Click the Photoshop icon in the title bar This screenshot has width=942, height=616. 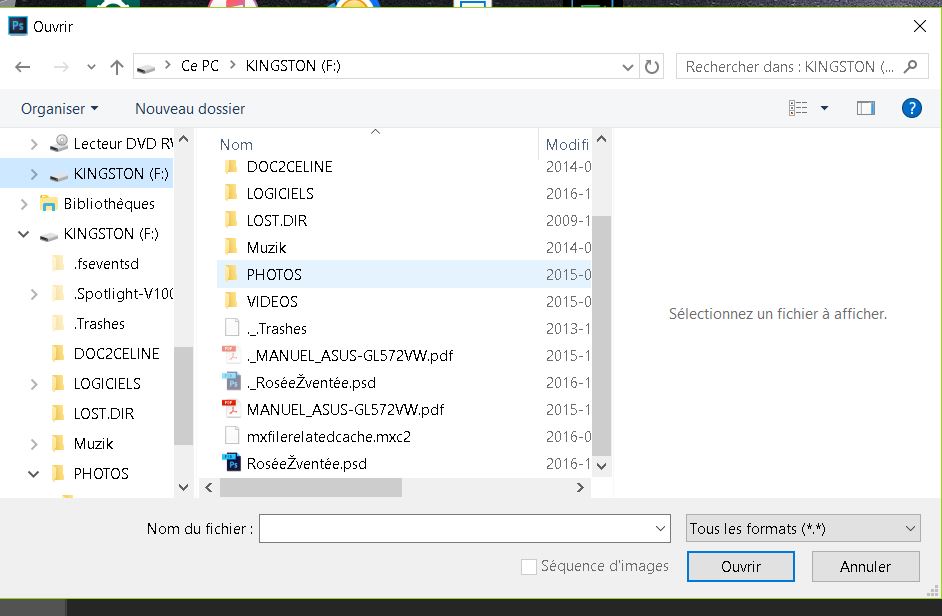point(17,26)
